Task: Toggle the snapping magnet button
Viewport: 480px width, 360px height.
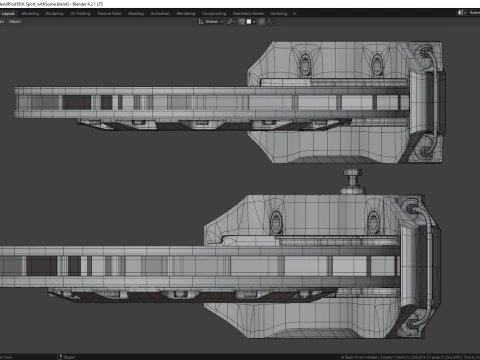Action: [x=242, y=22]
